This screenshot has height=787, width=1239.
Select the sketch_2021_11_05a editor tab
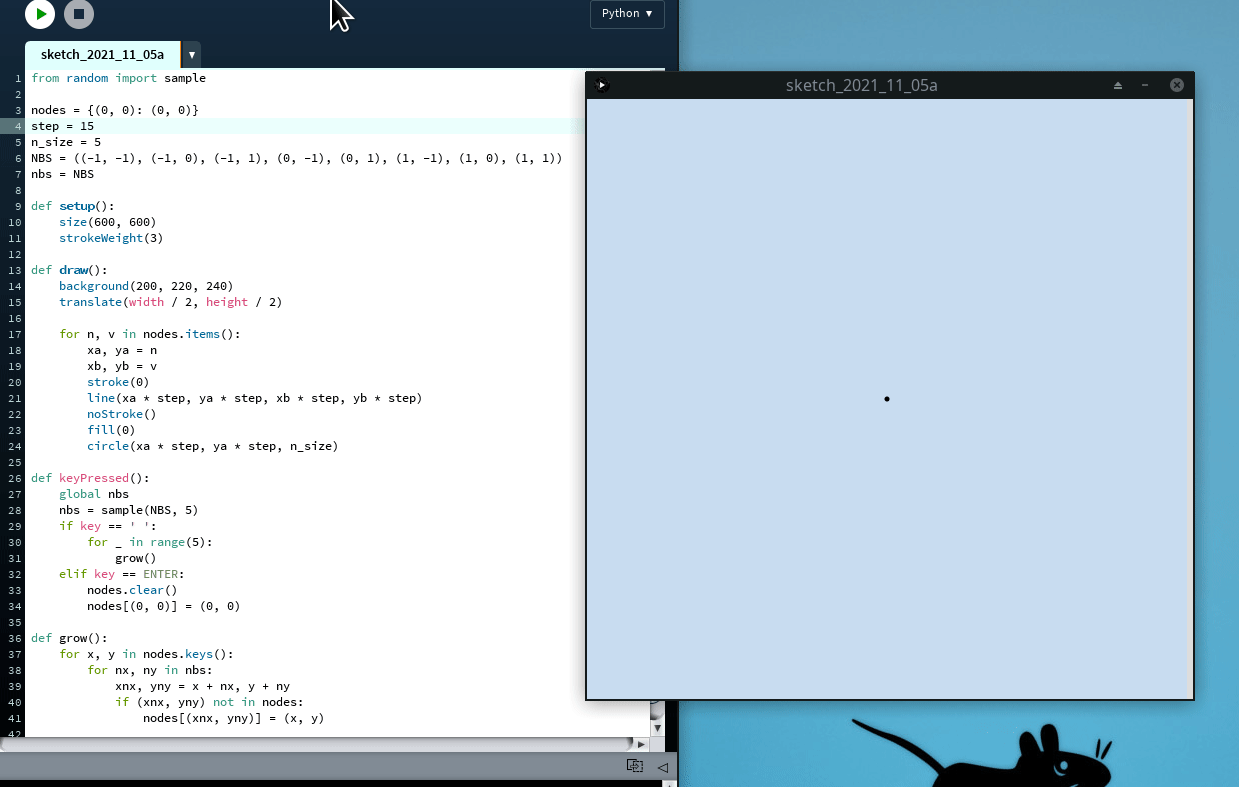click(x=102, y=54)
